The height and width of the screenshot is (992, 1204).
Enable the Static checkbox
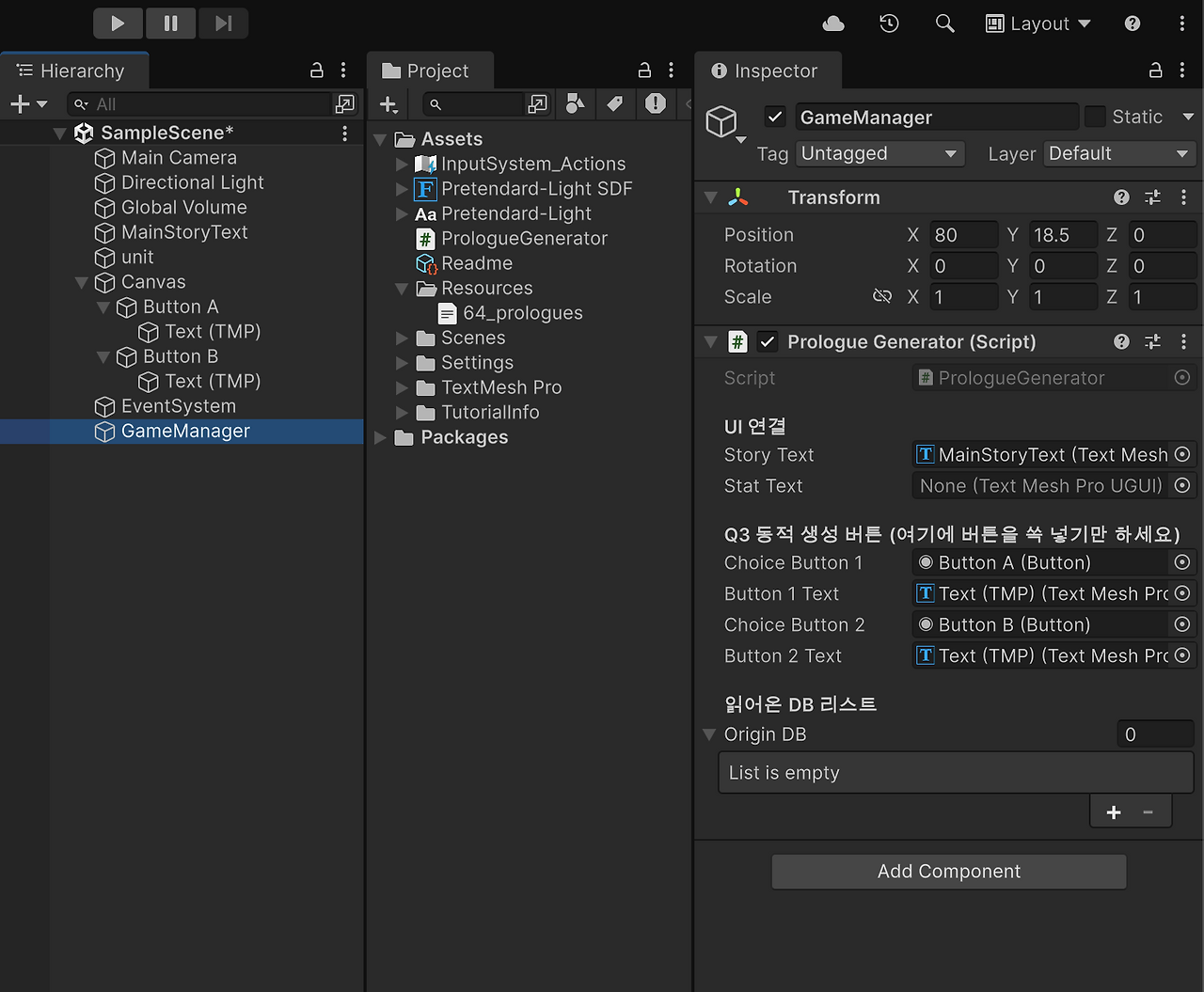pos(1095,116)
